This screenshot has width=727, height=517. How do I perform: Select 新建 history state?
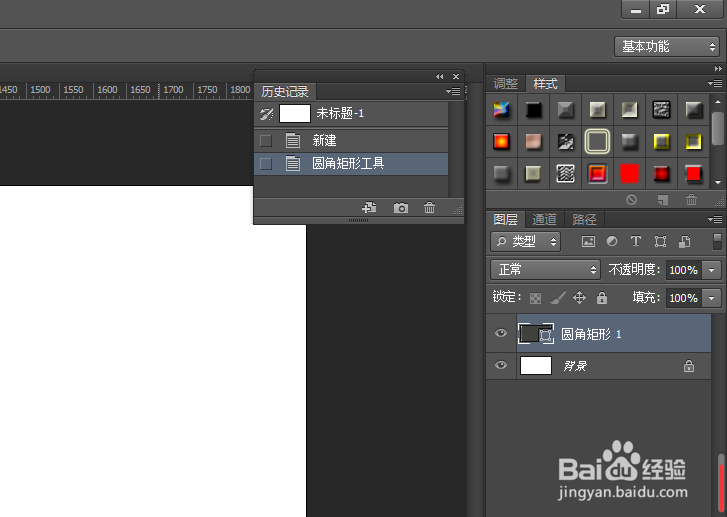(x=351, y=140)
